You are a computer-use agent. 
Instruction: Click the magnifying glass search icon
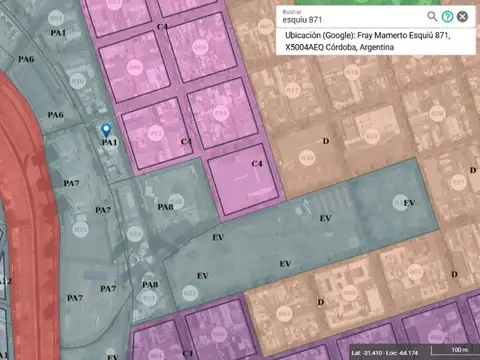432,16
